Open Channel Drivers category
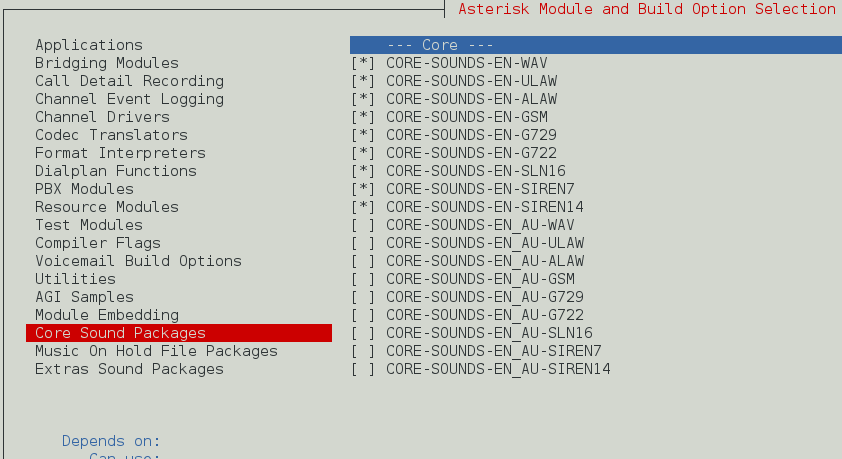 coord(102,117)
